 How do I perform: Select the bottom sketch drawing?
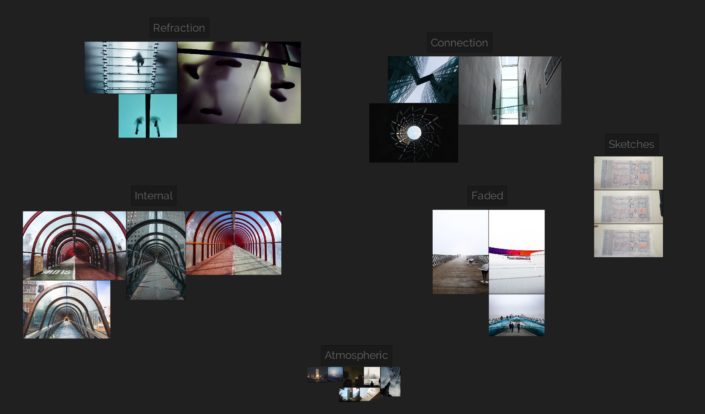coord(628,240)
